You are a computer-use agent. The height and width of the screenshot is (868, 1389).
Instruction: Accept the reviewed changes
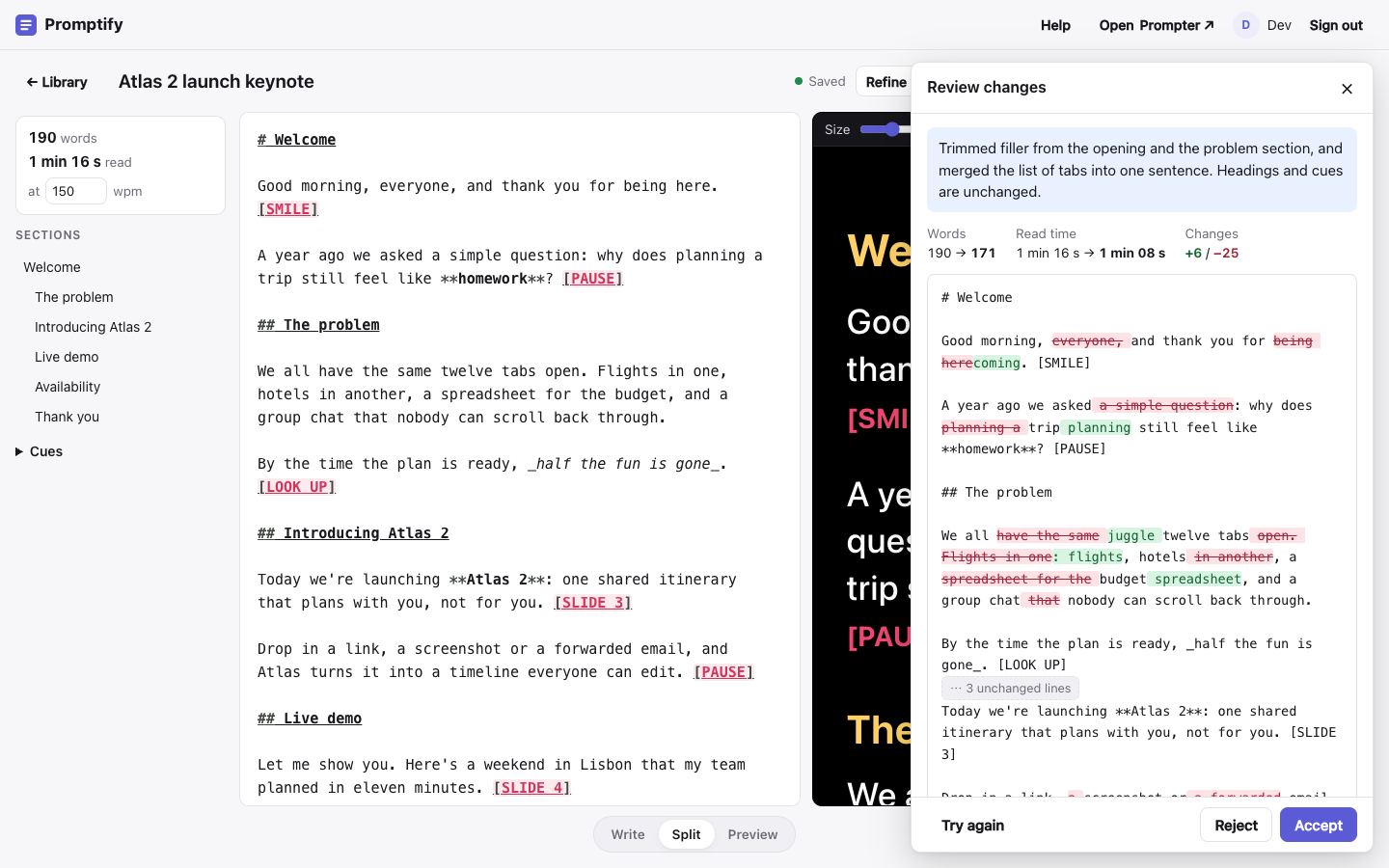click(1318, 825)
